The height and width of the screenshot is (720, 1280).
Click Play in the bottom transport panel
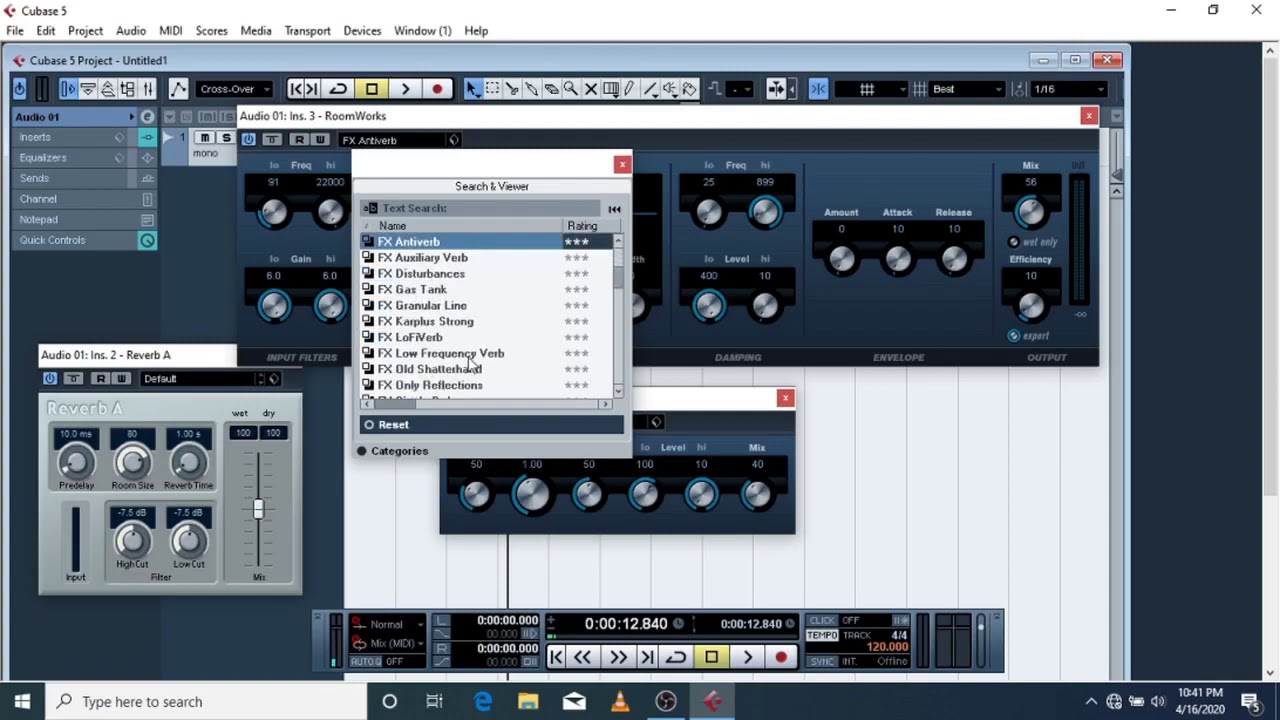[x=747, y=657]
